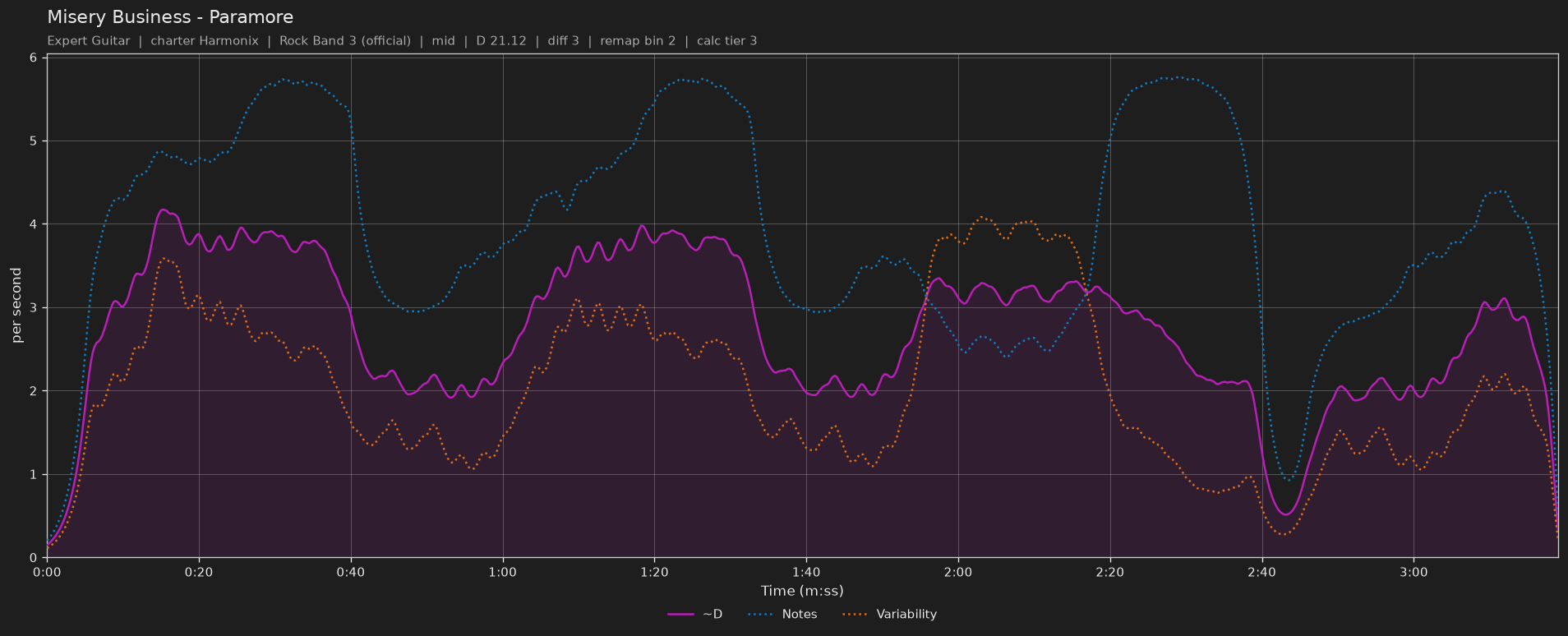The width and height of the screenshot is (1568, 636).
Task: Click the y-axis tick label "2"
Action: [34, 391]
